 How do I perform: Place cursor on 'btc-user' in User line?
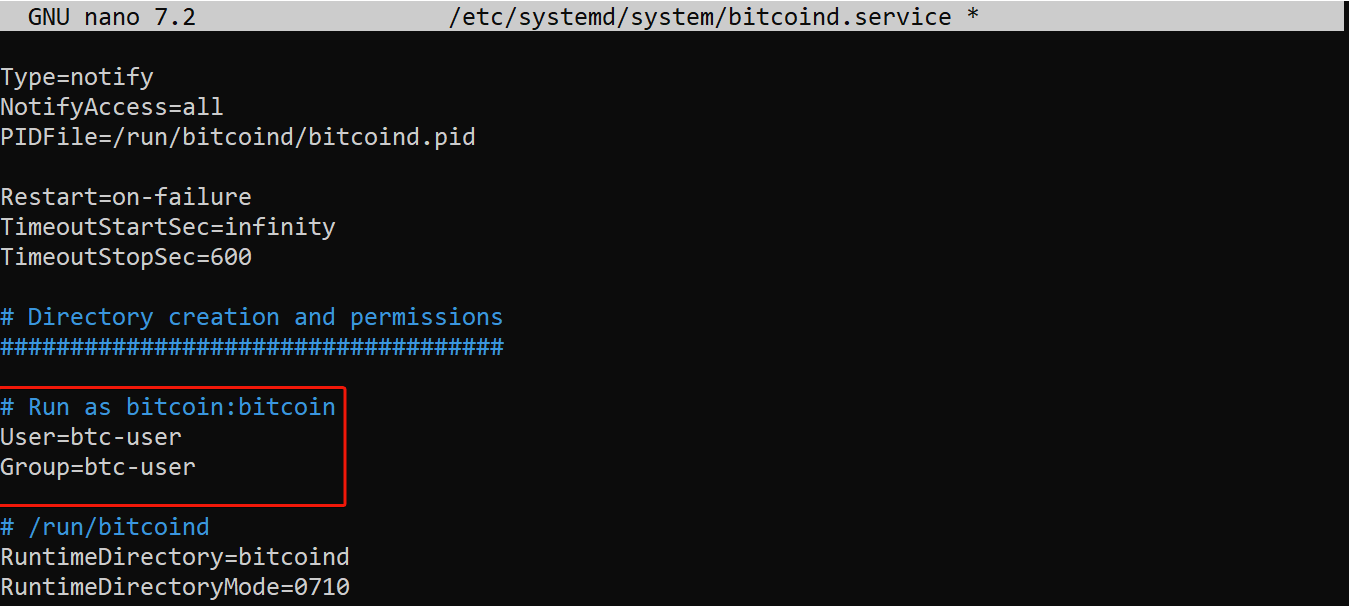tap(126, 437)
